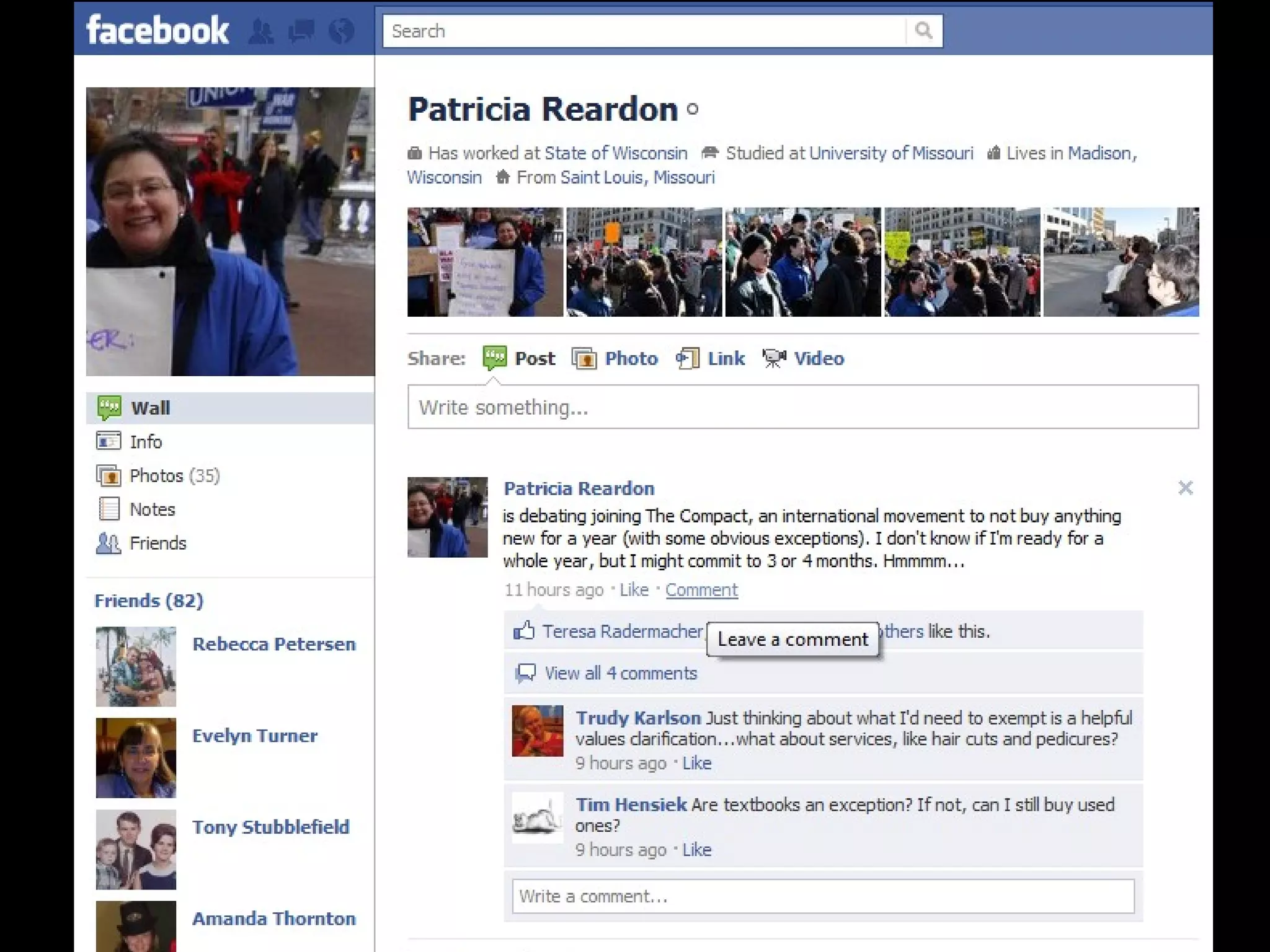Open friend requests icon in top bar
The width and height of the screenshot is (1270, 952).
click(261, 31)
